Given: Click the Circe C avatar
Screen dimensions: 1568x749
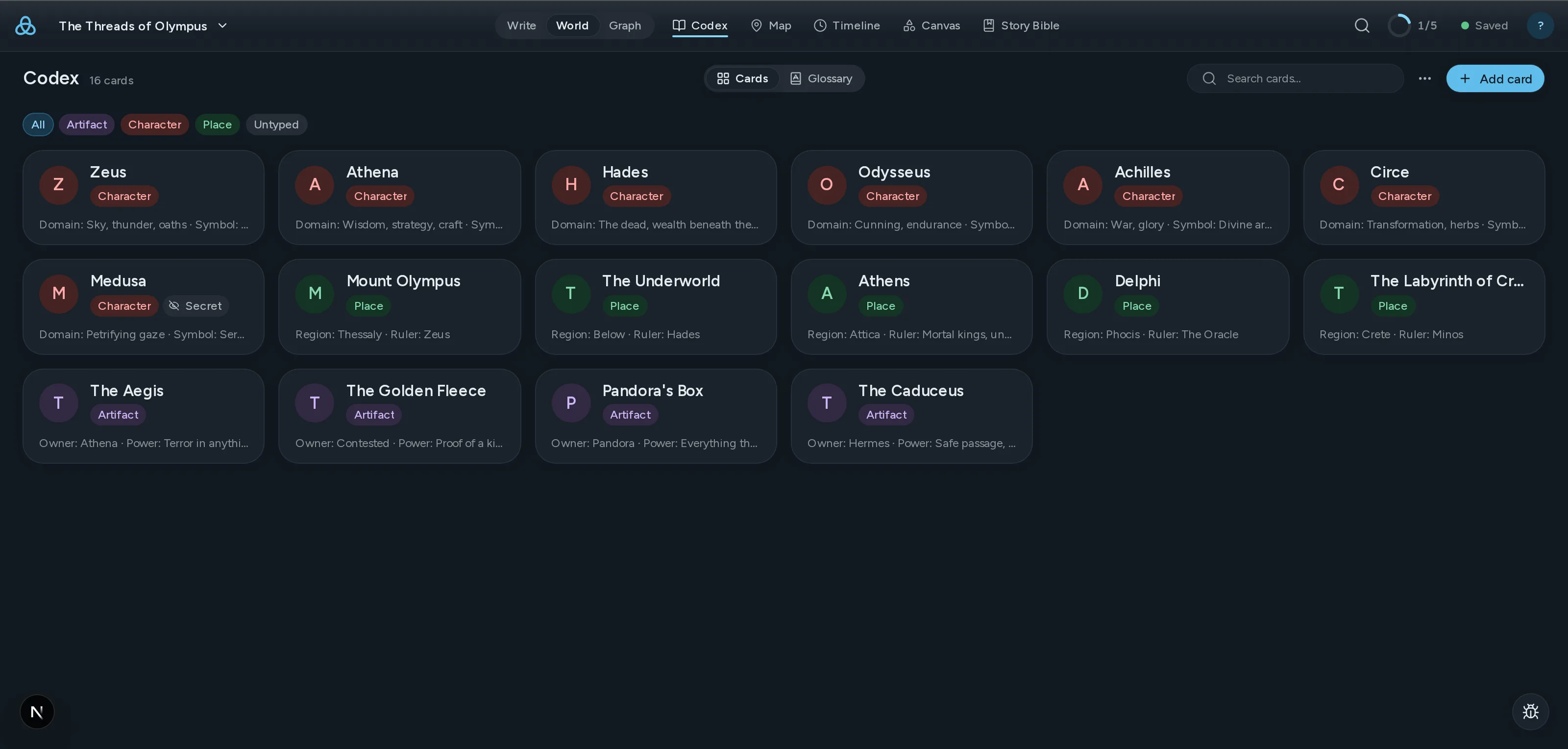Looking at the screenshot, I should click(1339, 184).
